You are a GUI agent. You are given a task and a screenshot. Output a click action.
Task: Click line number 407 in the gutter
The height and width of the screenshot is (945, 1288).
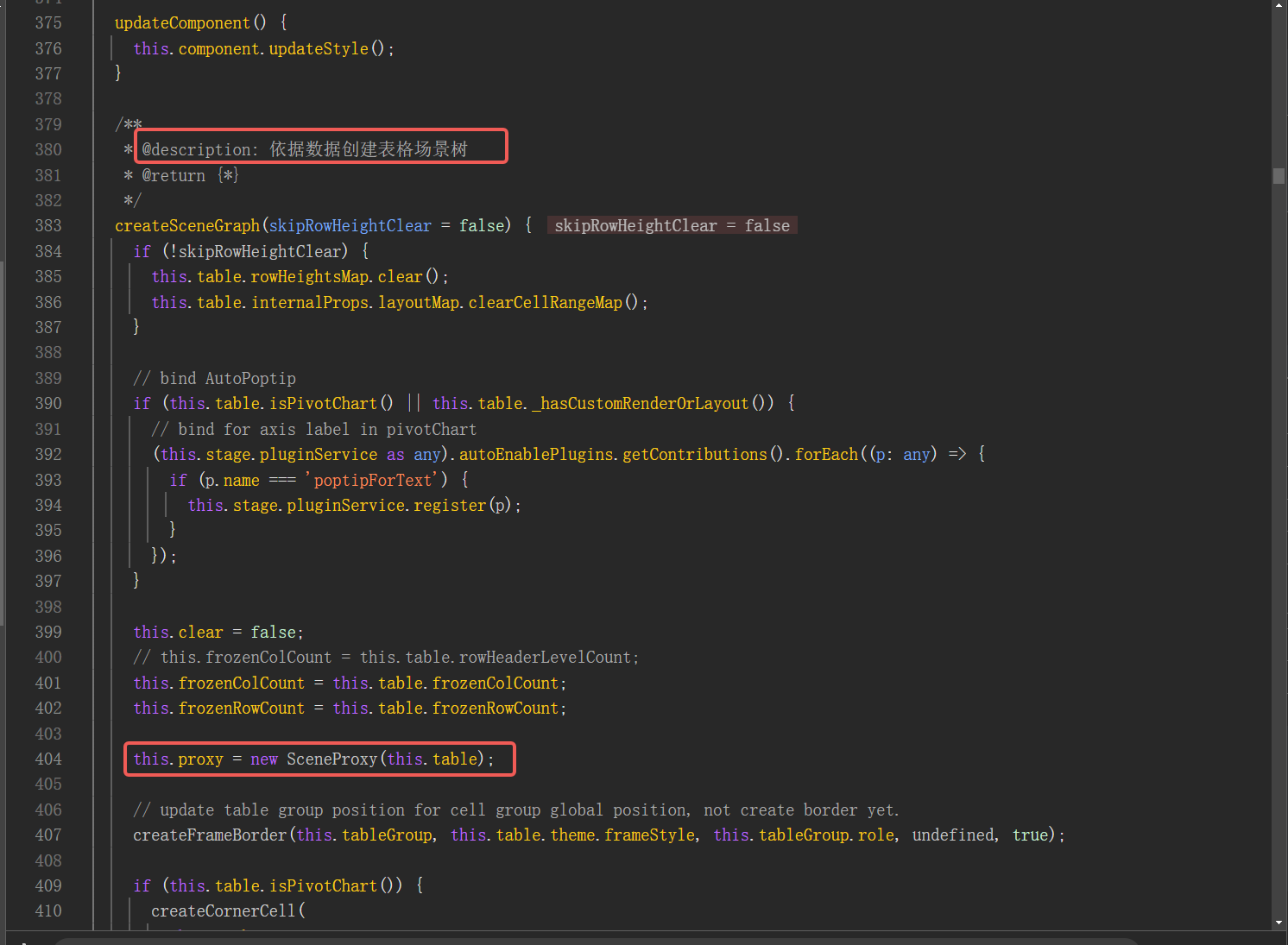pos(48,835)
